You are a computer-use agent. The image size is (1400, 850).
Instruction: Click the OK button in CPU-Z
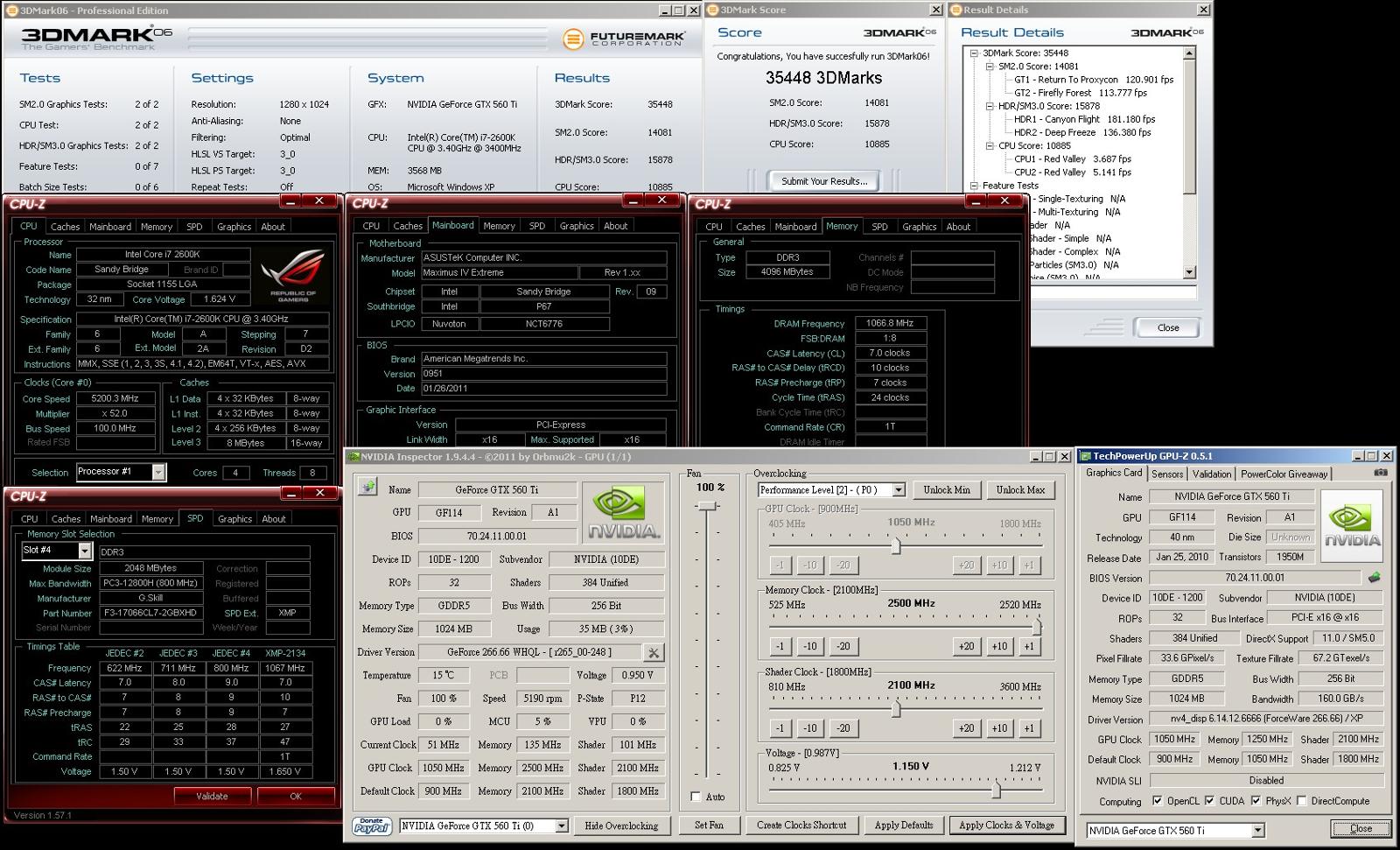click(295, 796)
